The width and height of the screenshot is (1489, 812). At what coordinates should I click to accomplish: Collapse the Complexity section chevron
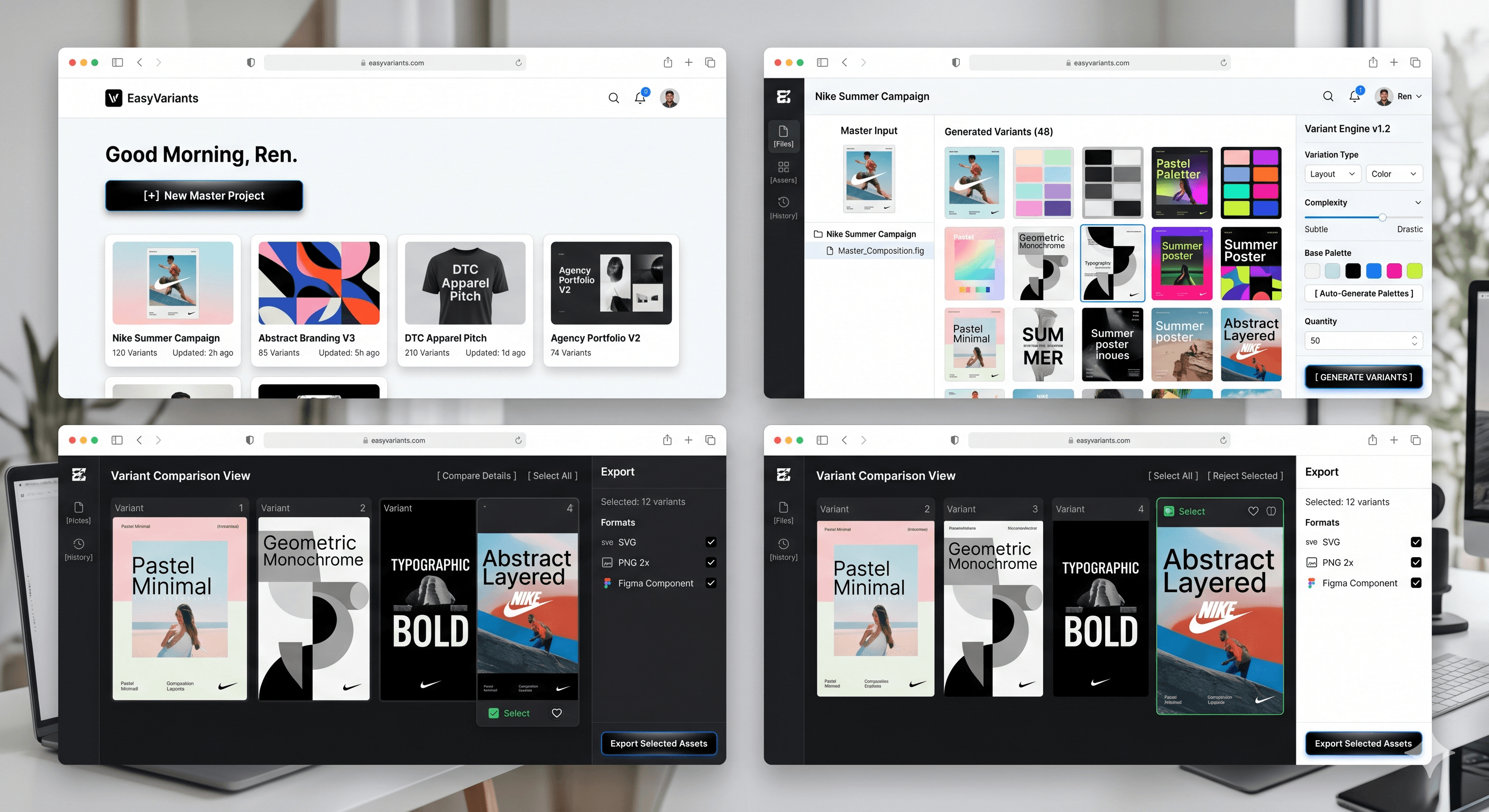1418,203
